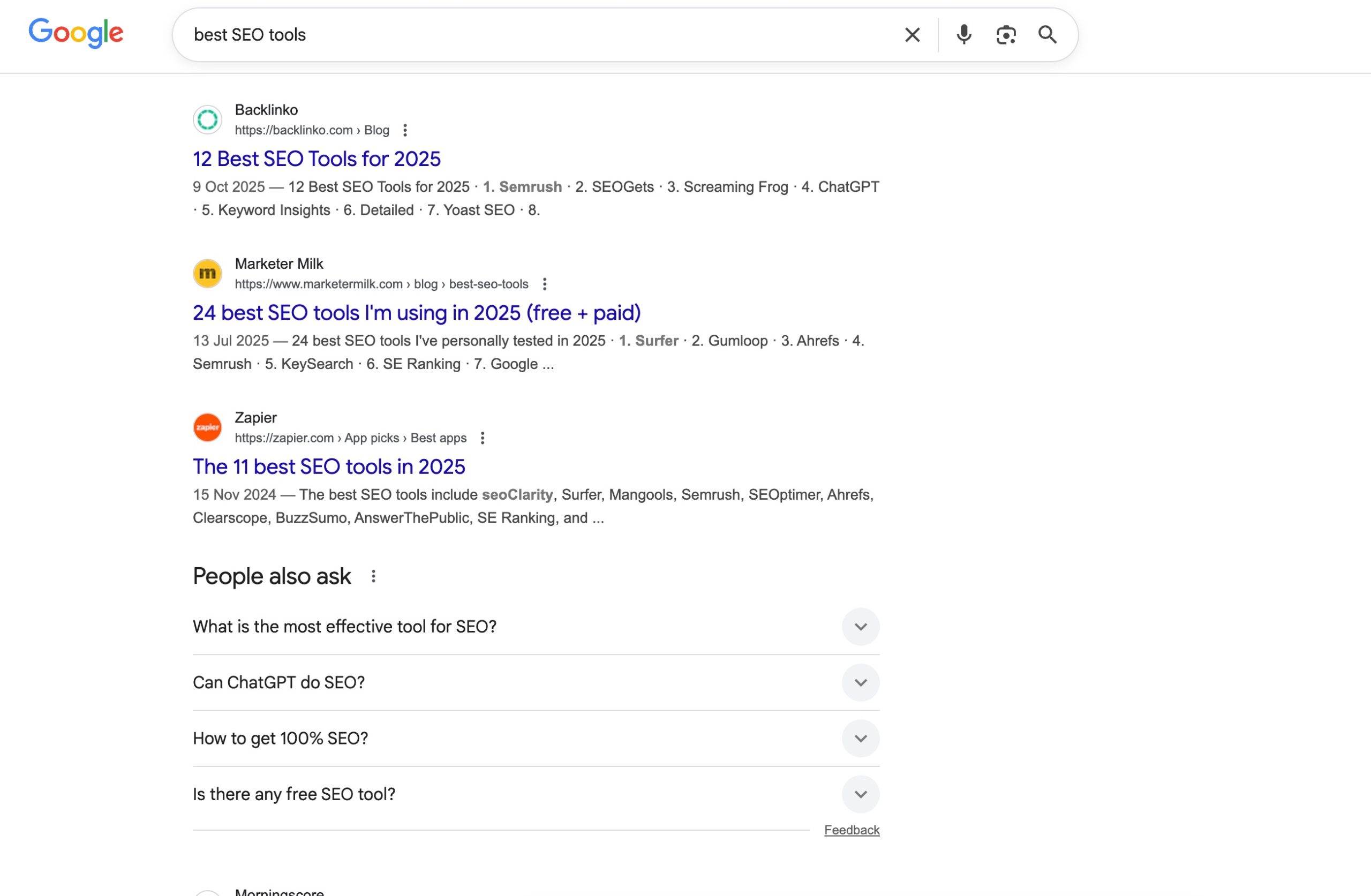
Task: Click the Feedback link
Action: coord(852,830)
